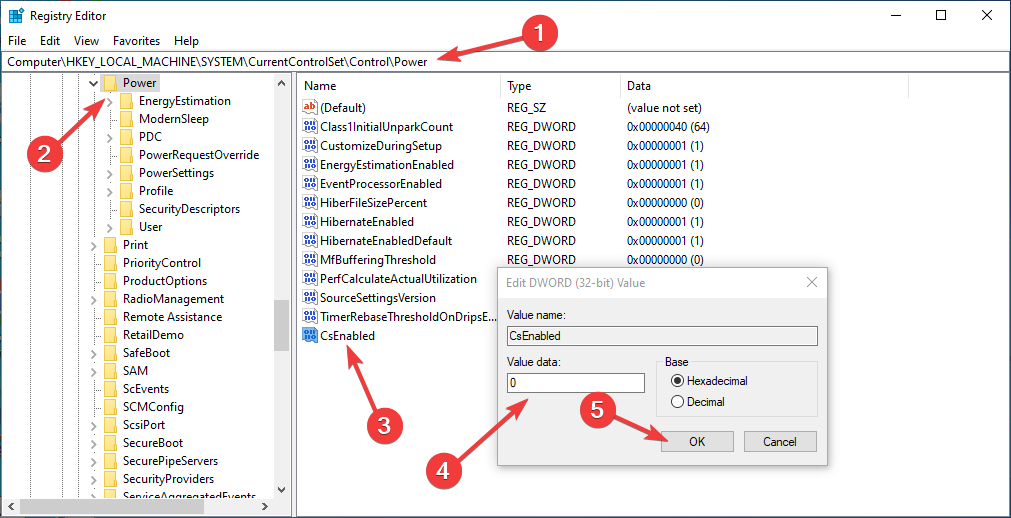The height and width of the screenshot is (518, 1011).
Task: Click the PowerRequestOverride folder icon
Action: point(126,155)
